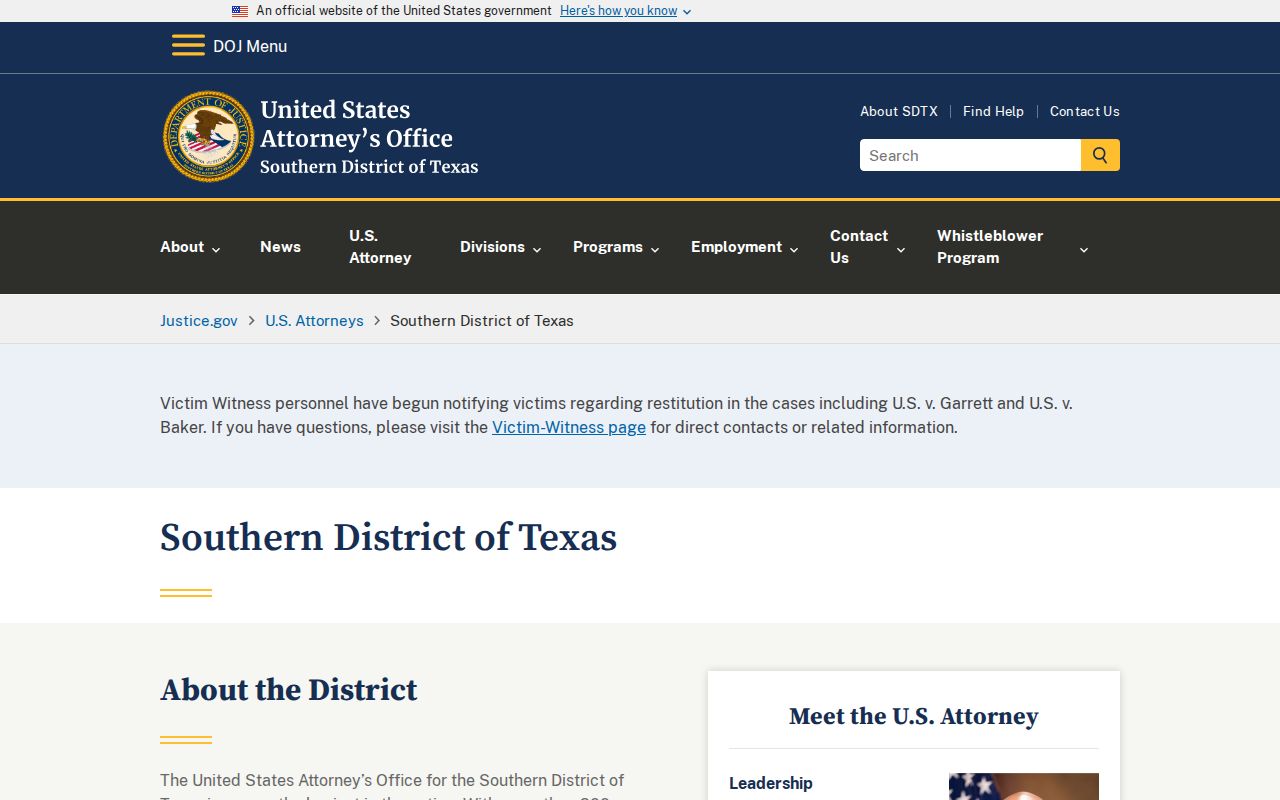Click the DOJ Menu text label
The width and height of the screenshot is (1280, 800).
250,46
